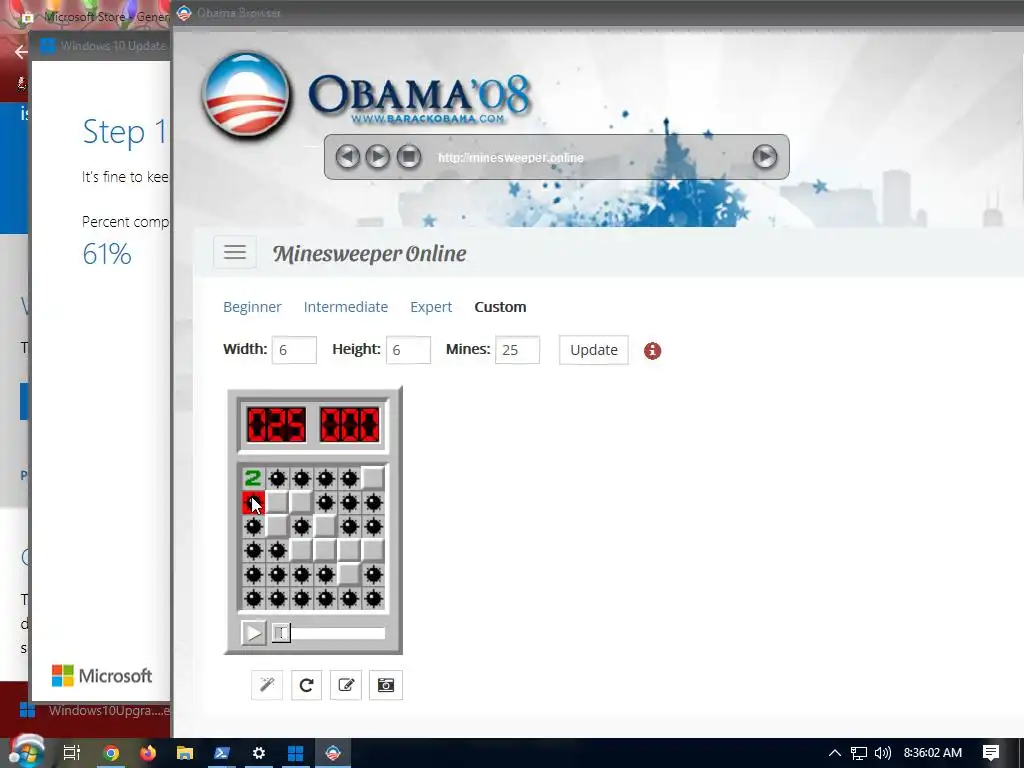Click the white replay progress track
1024x768 pixels.
pos(338,632)
